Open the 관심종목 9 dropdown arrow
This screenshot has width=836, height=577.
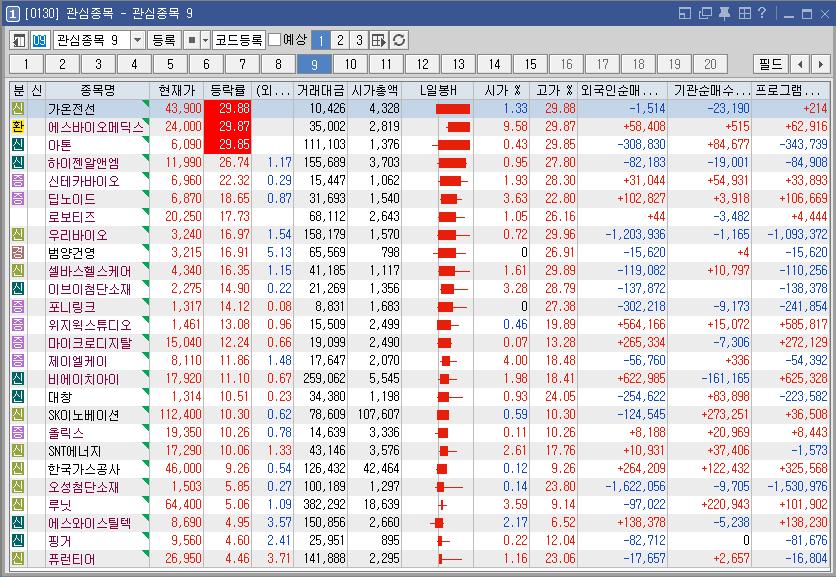138,40
